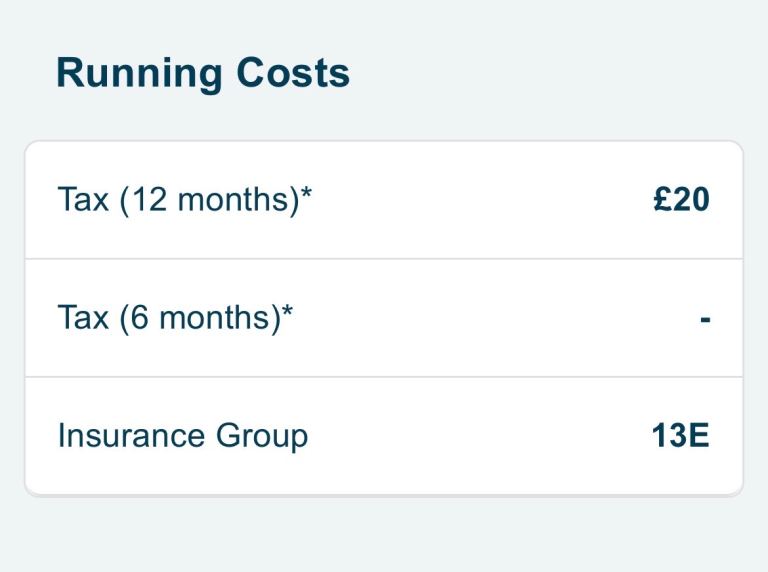Click "Tax" in the 12 months row

(83, 200)
